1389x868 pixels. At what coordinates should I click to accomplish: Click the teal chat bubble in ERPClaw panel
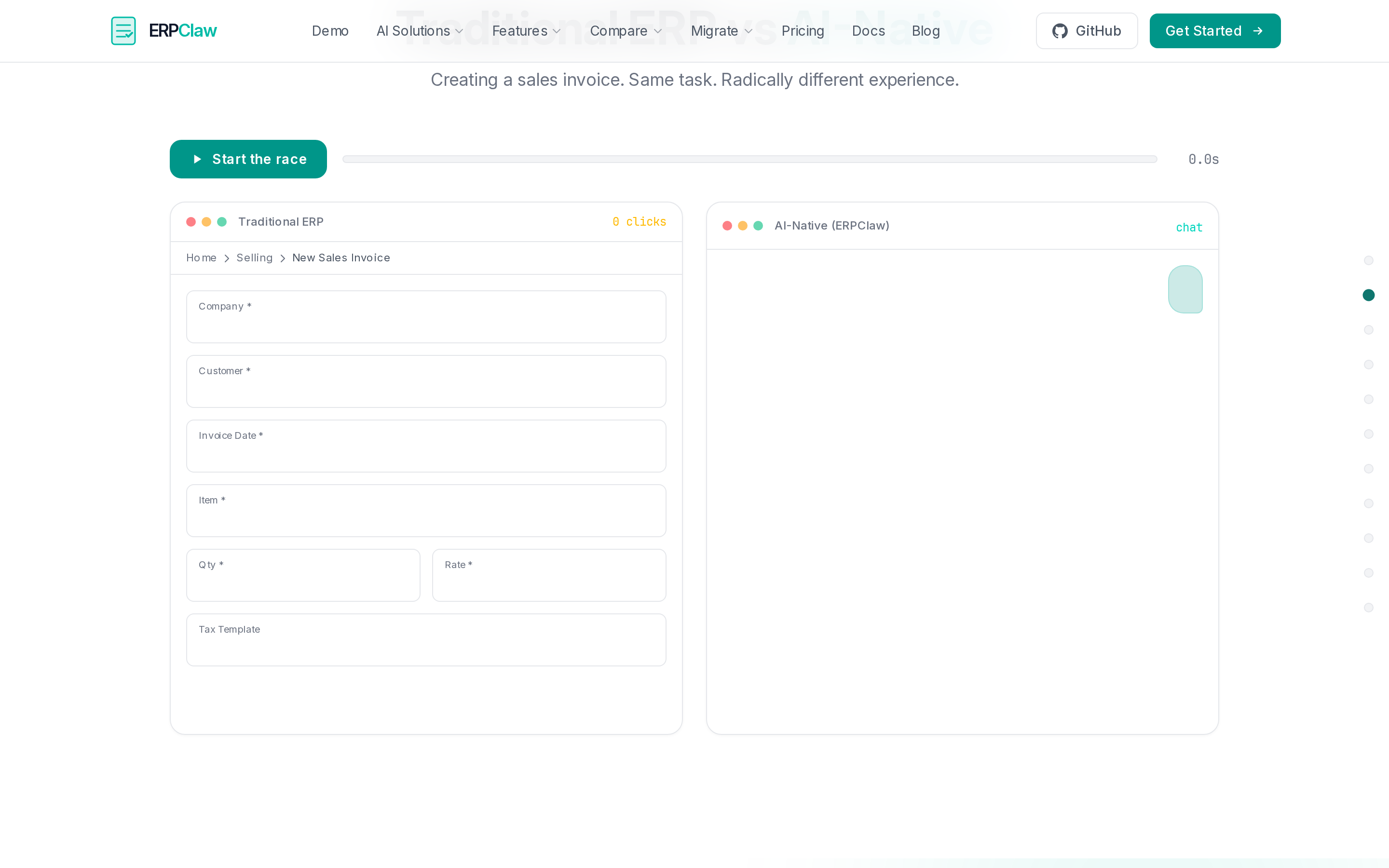pyautogui.click(x=1185, y=289)
